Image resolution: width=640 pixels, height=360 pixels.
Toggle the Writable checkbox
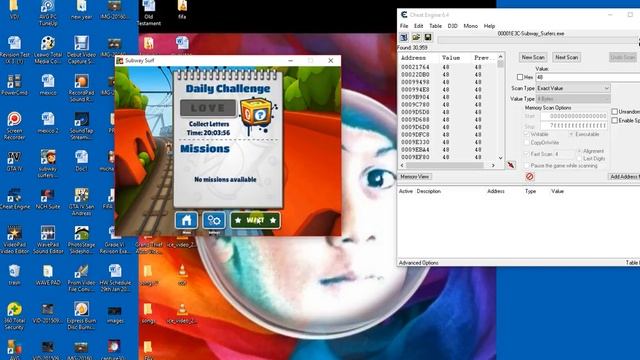[527, 134]
